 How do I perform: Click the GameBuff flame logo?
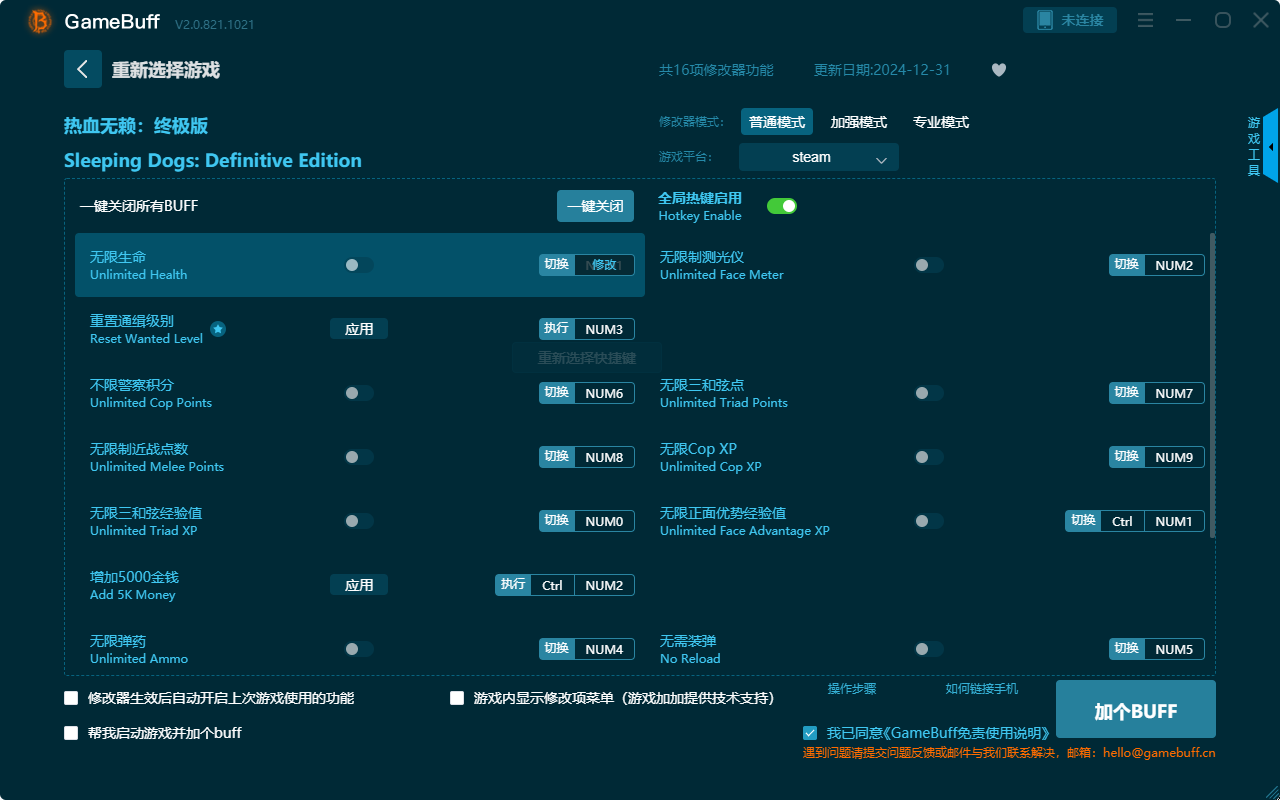[x=39, y=21]
